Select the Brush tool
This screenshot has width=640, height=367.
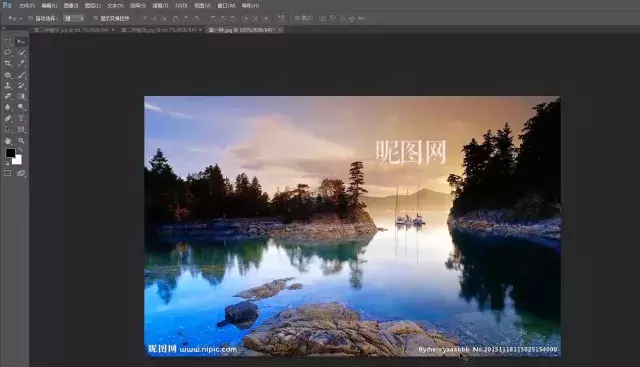coord(21,75)
